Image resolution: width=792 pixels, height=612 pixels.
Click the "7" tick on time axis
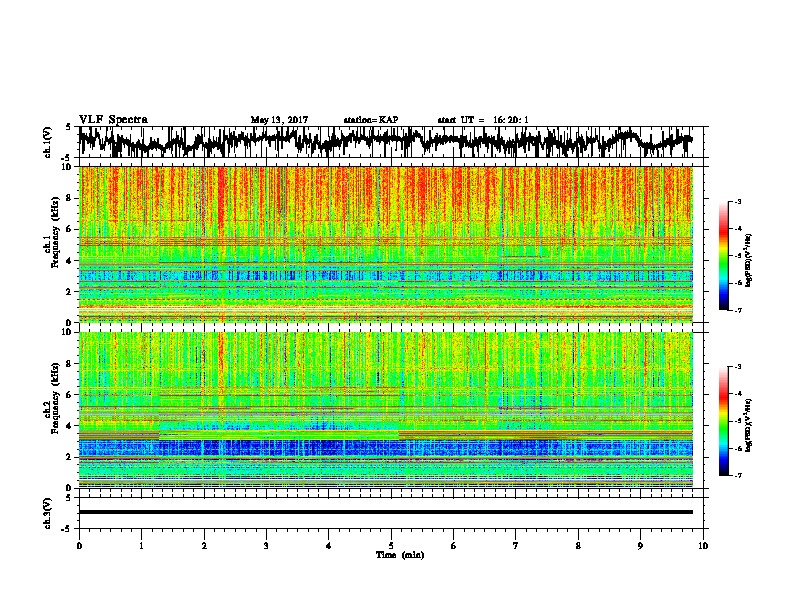(x=516, y=546)
